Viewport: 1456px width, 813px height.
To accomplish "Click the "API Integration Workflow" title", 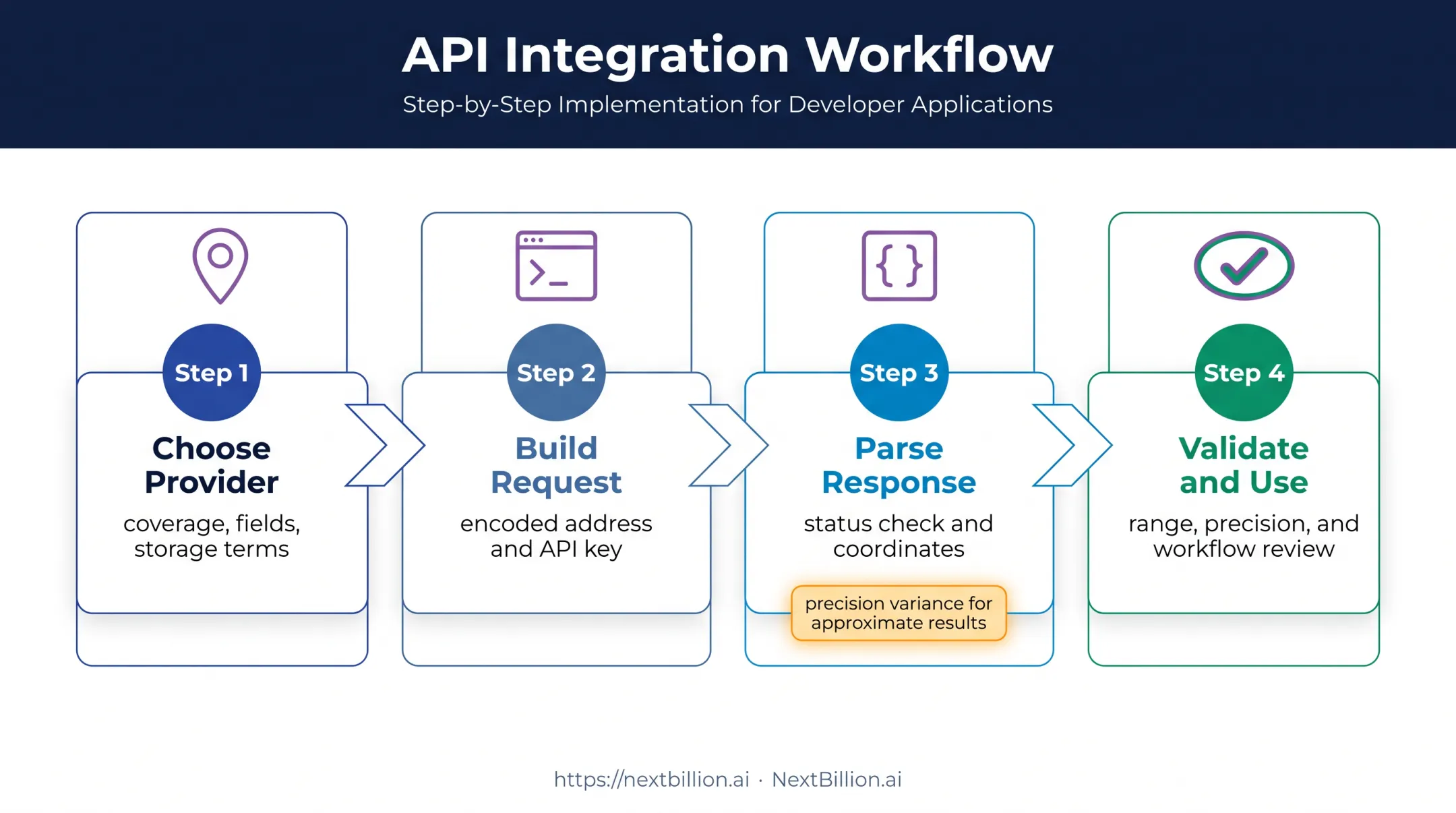I will [728, 55].
